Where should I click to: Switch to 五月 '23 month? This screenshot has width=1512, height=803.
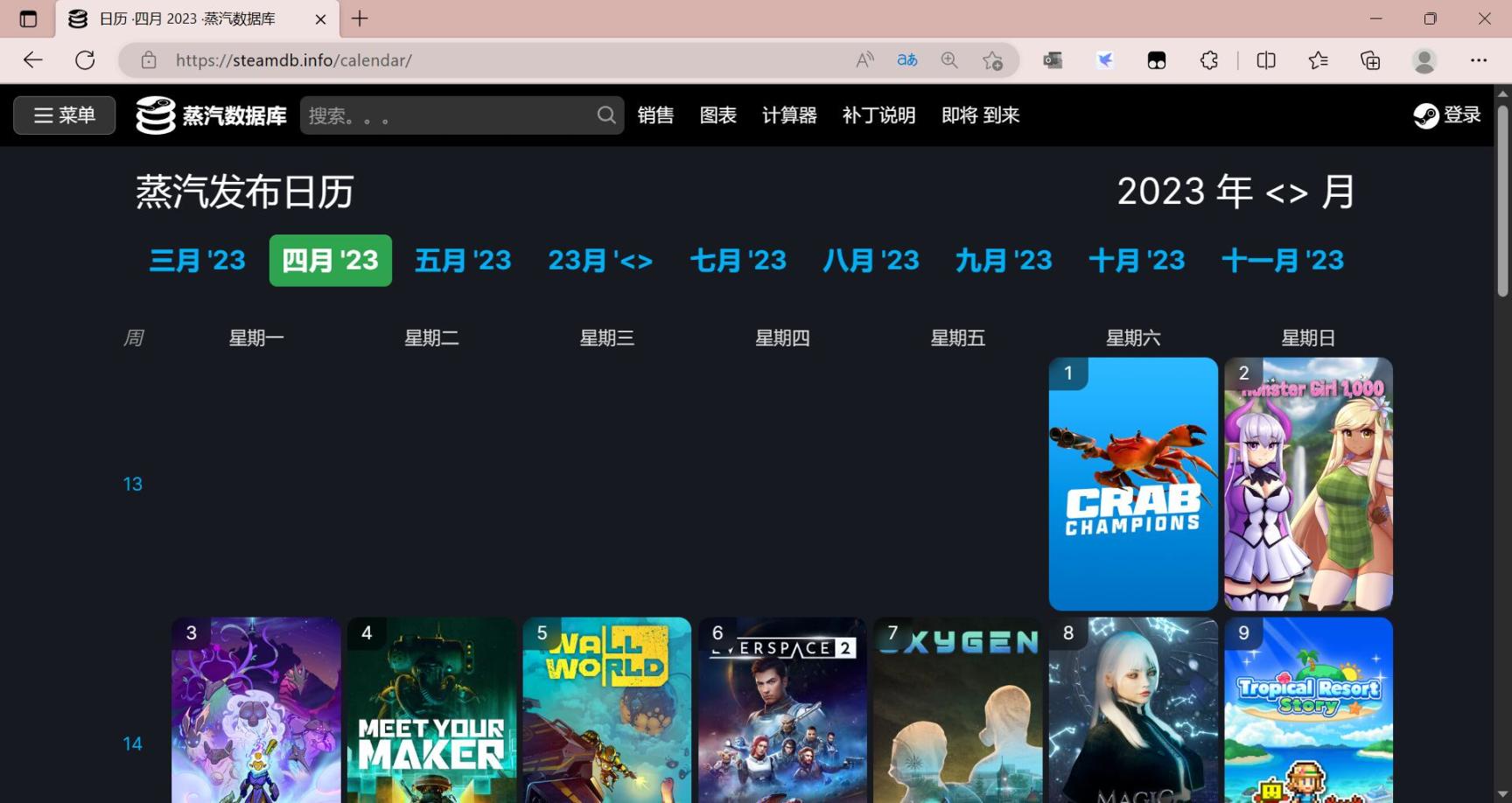pyautogui.click(x=463, y=261)
